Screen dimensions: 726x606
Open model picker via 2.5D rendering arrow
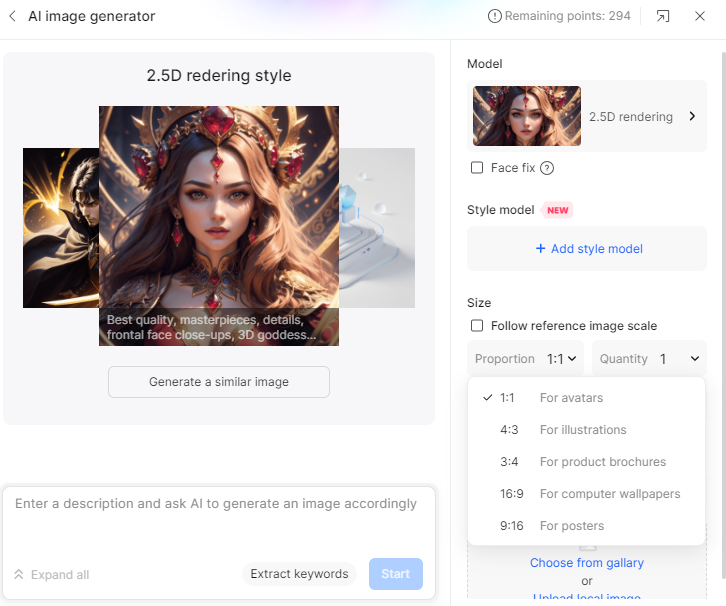(x=692, y=116)
